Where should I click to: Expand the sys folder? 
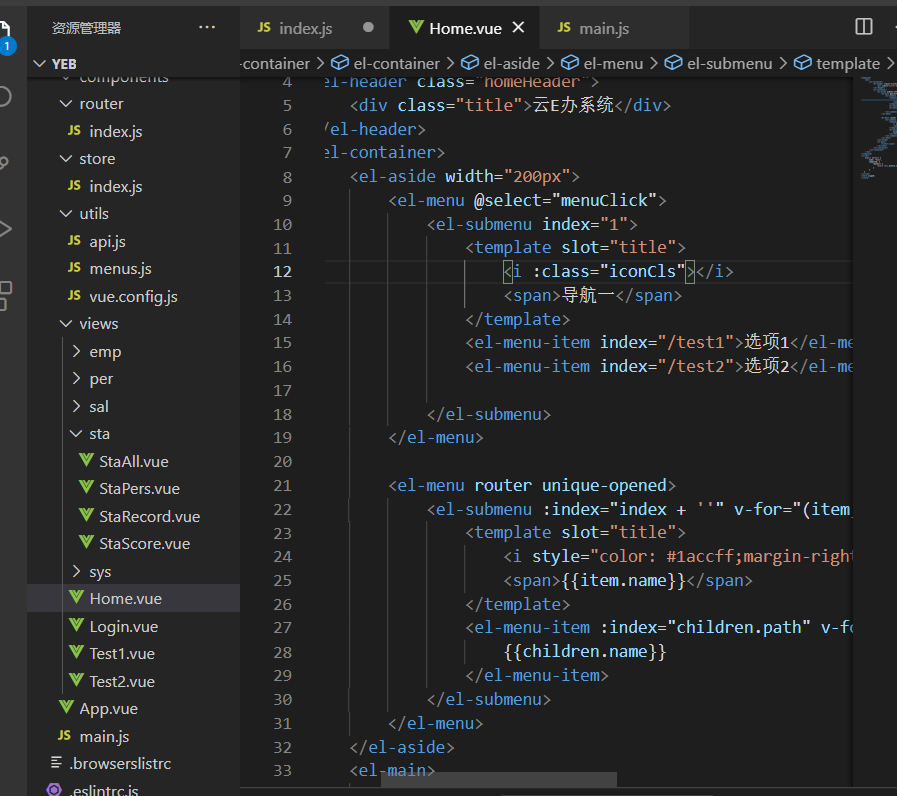[x=76, y=571]
